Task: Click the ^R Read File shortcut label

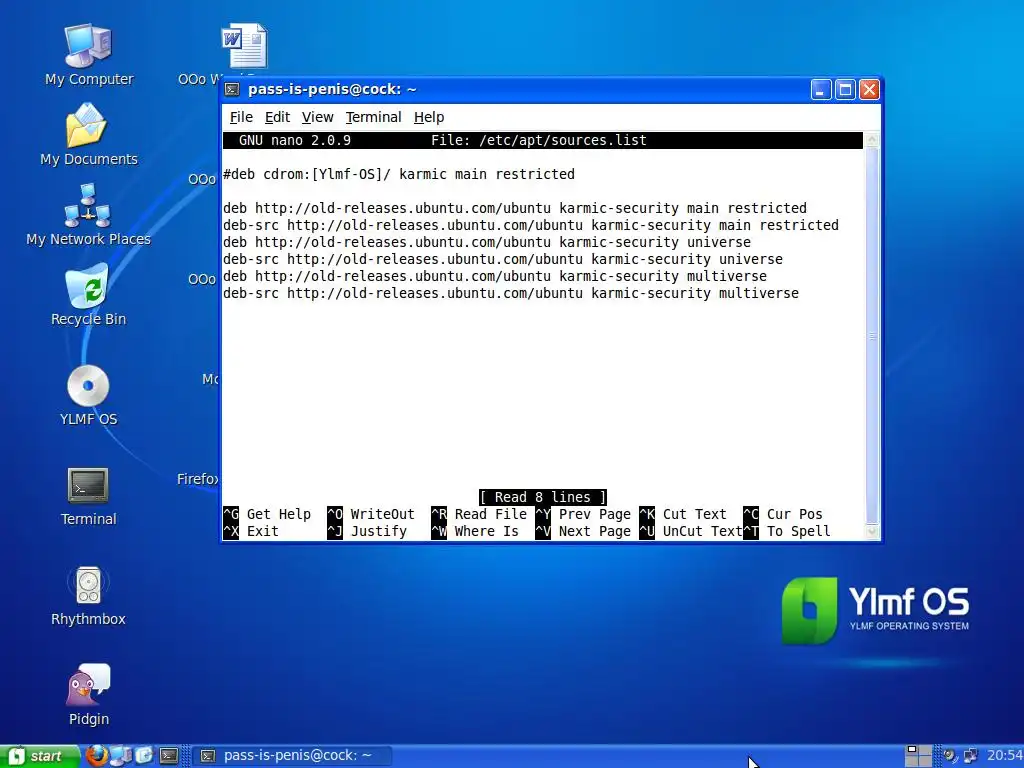Action: click(x=479, y=515)
